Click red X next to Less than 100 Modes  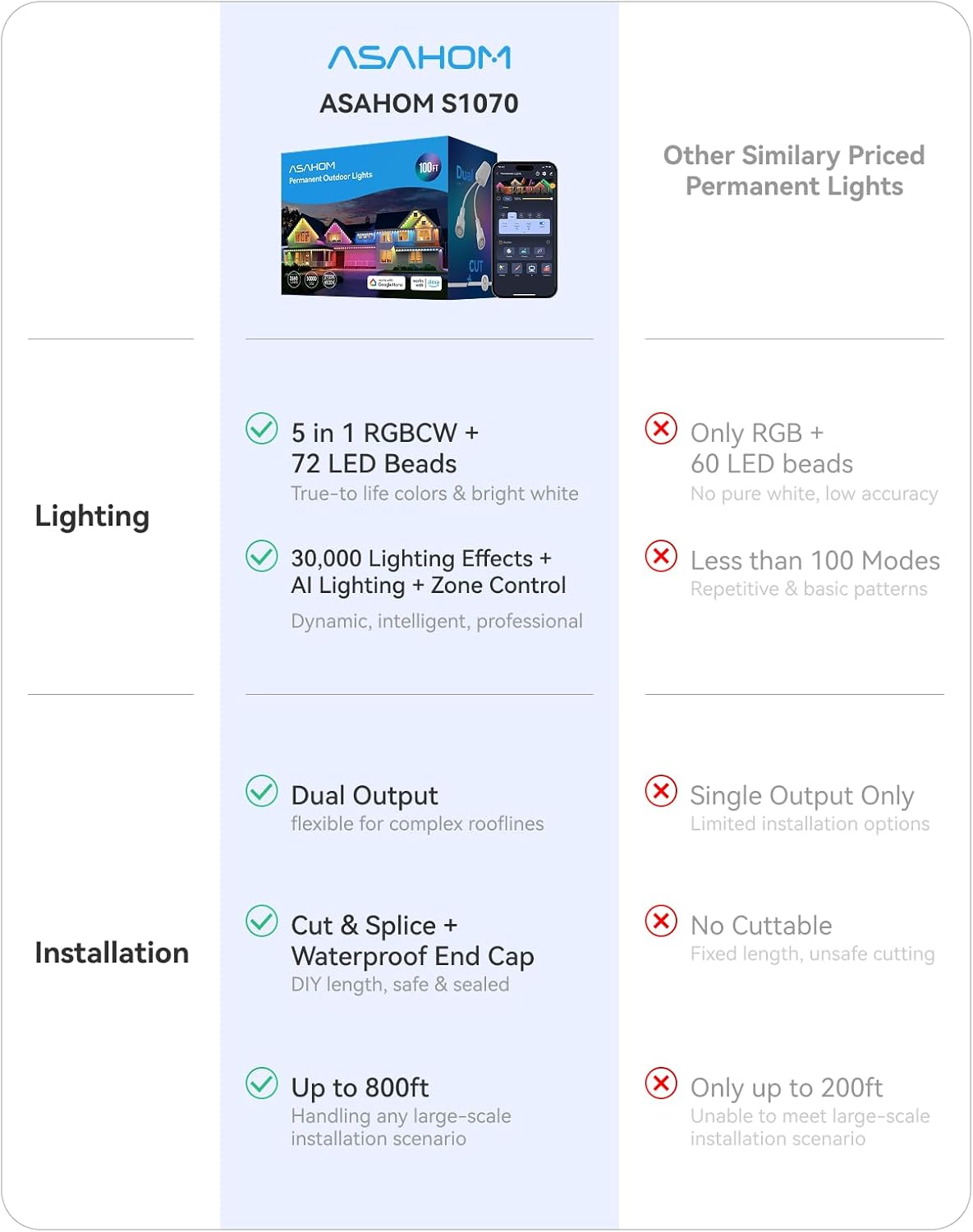[x=661, y=556]
